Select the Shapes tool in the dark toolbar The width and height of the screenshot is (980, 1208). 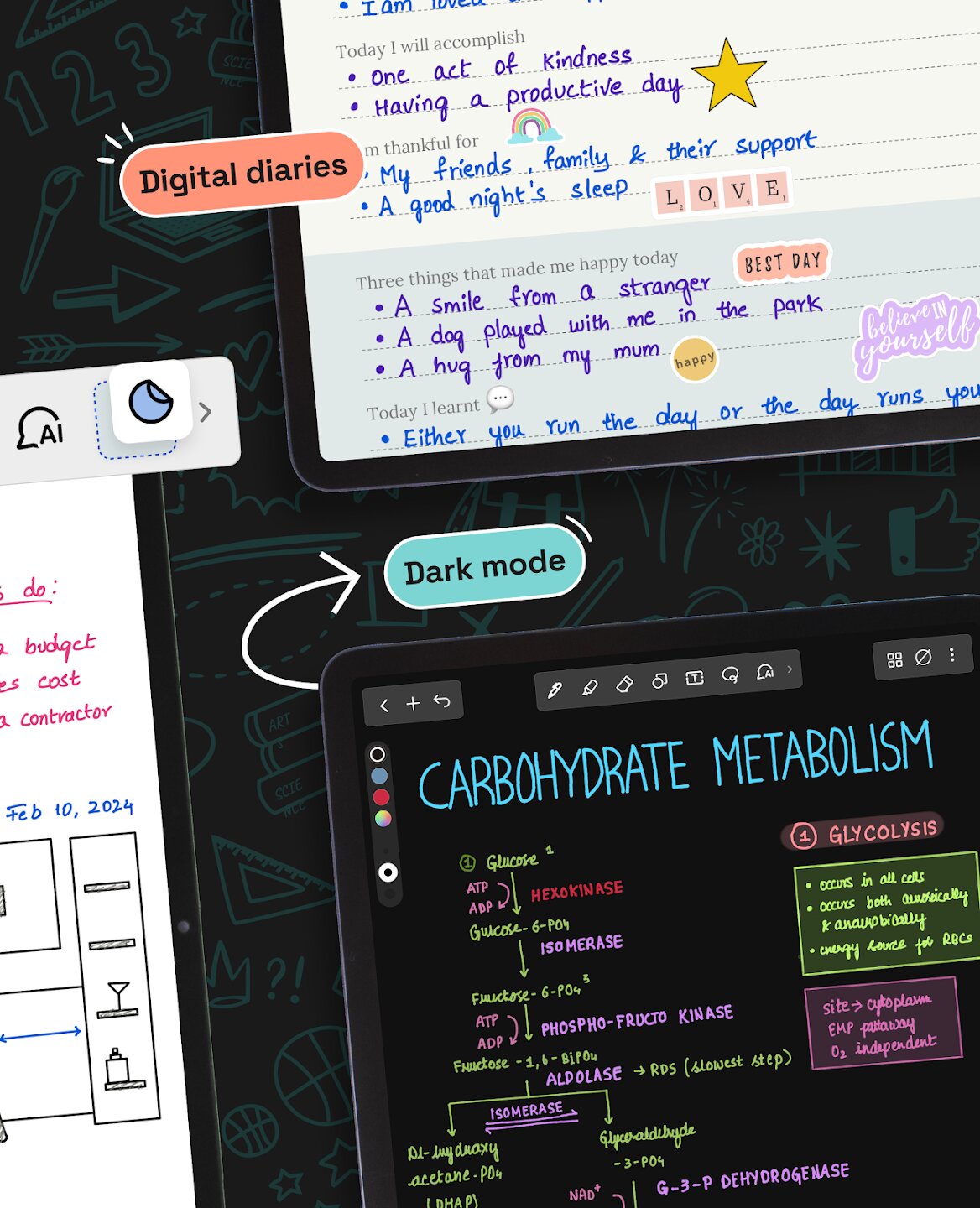[x=660, y=681]
